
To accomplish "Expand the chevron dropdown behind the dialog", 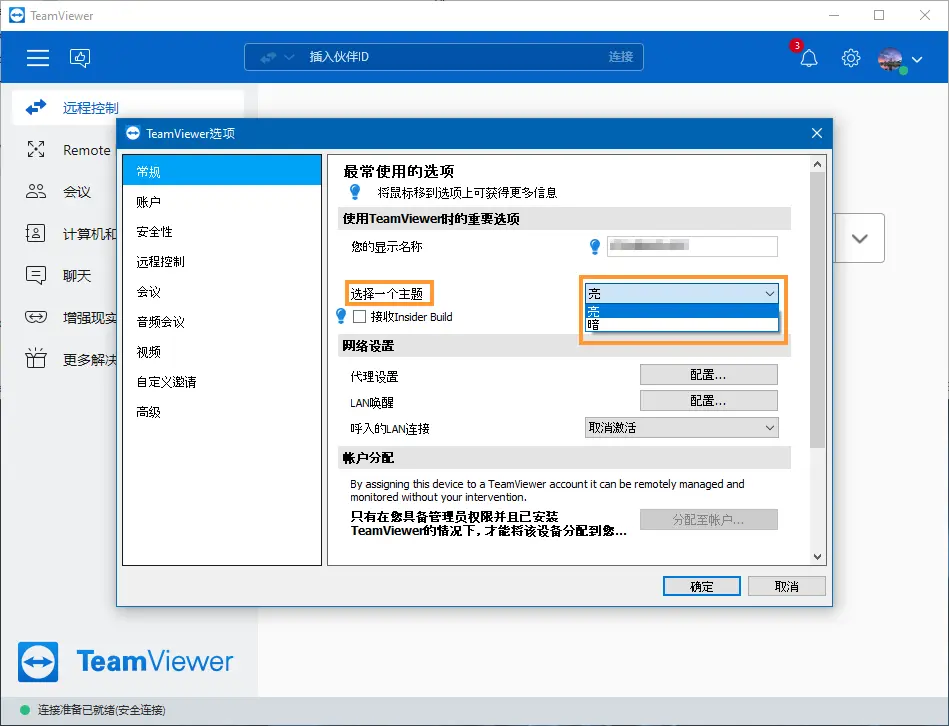I will pyautogui.click(x=859, y=238).
